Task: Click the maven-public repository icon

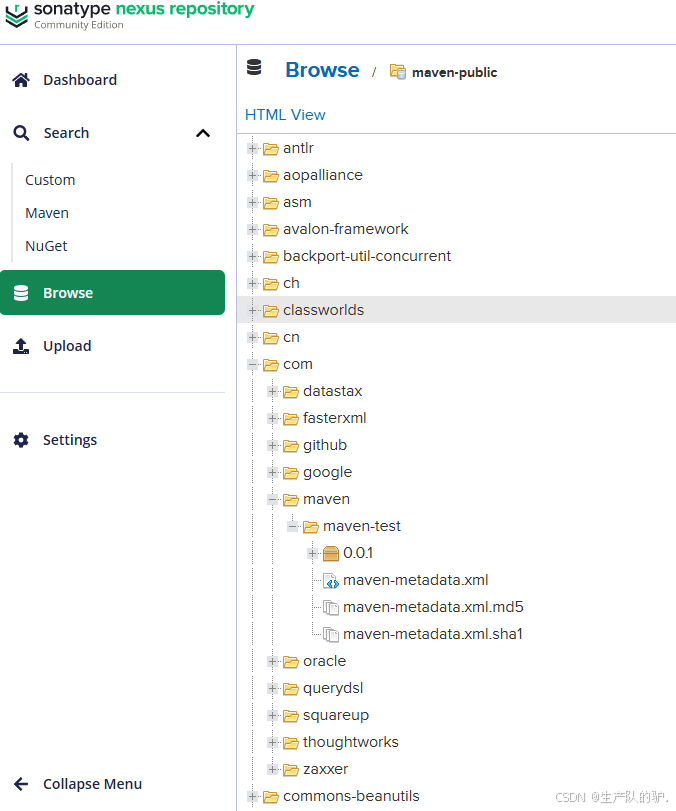Action: pyautogui.click(x=398, y=71)
